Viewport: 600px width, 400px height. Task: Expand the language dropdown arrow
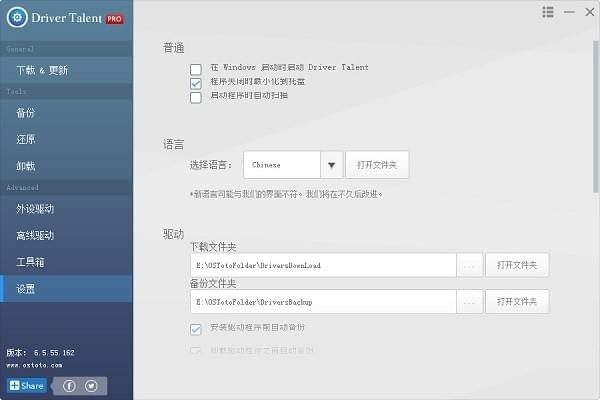(331, 165)
